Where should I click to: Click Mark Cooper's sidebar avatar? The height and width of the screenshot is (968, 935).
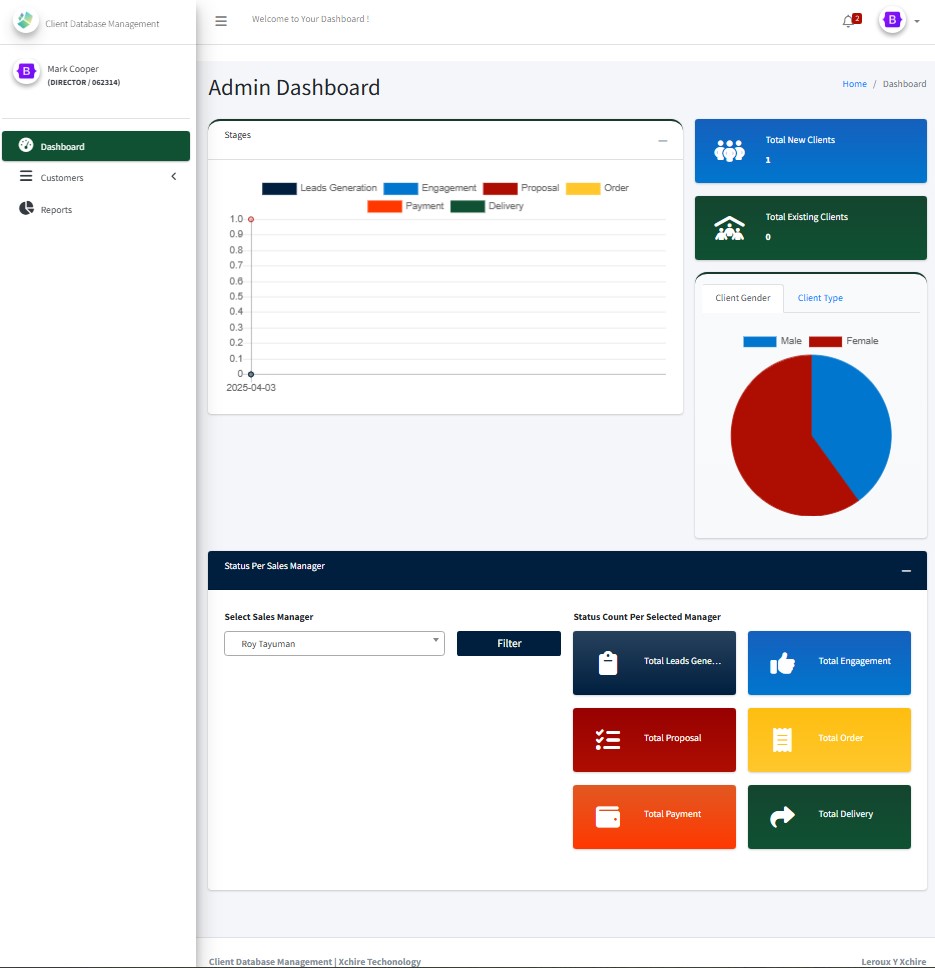coord(26,72)
